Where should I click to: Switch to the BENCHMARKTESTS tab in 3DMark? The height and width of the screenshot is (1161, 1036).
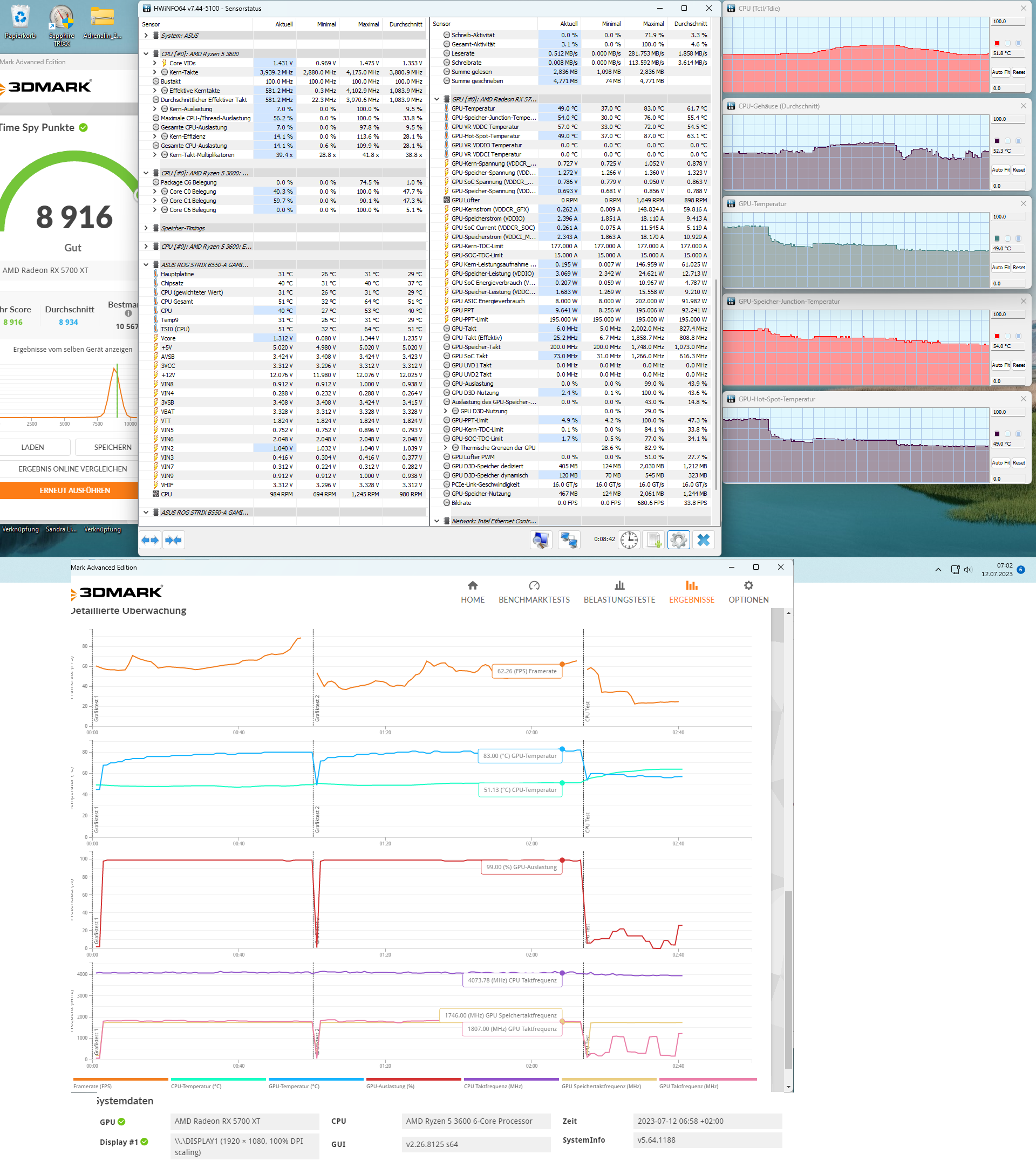534,592
